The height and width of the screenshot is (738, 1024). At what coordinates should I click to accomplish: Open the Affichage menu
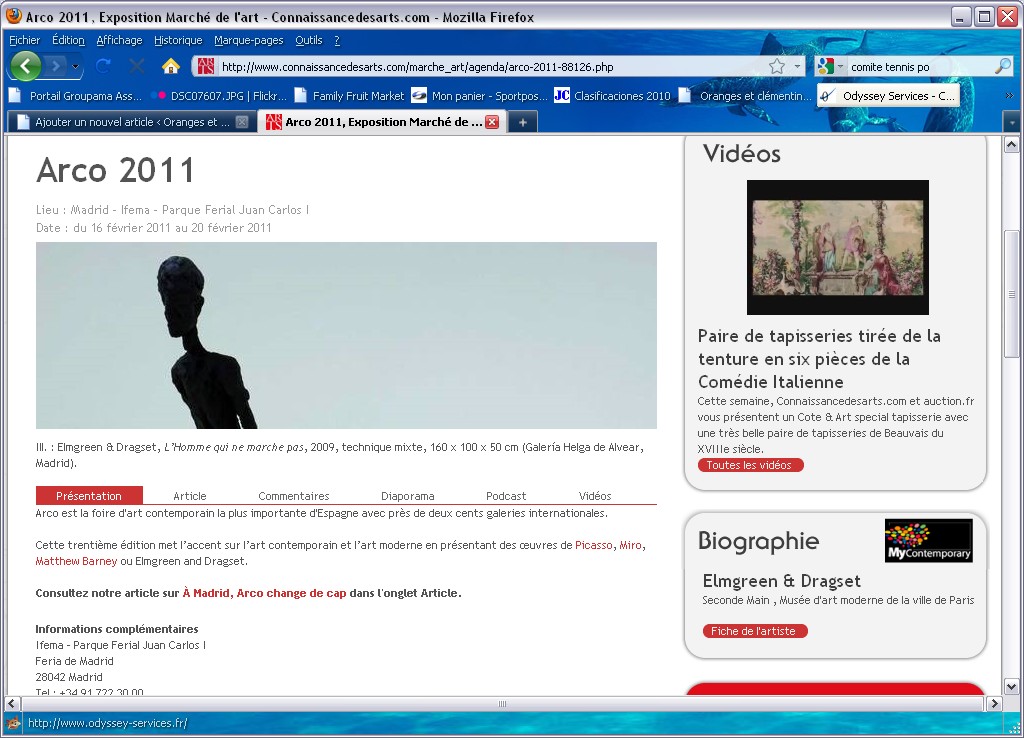point(120,40)
